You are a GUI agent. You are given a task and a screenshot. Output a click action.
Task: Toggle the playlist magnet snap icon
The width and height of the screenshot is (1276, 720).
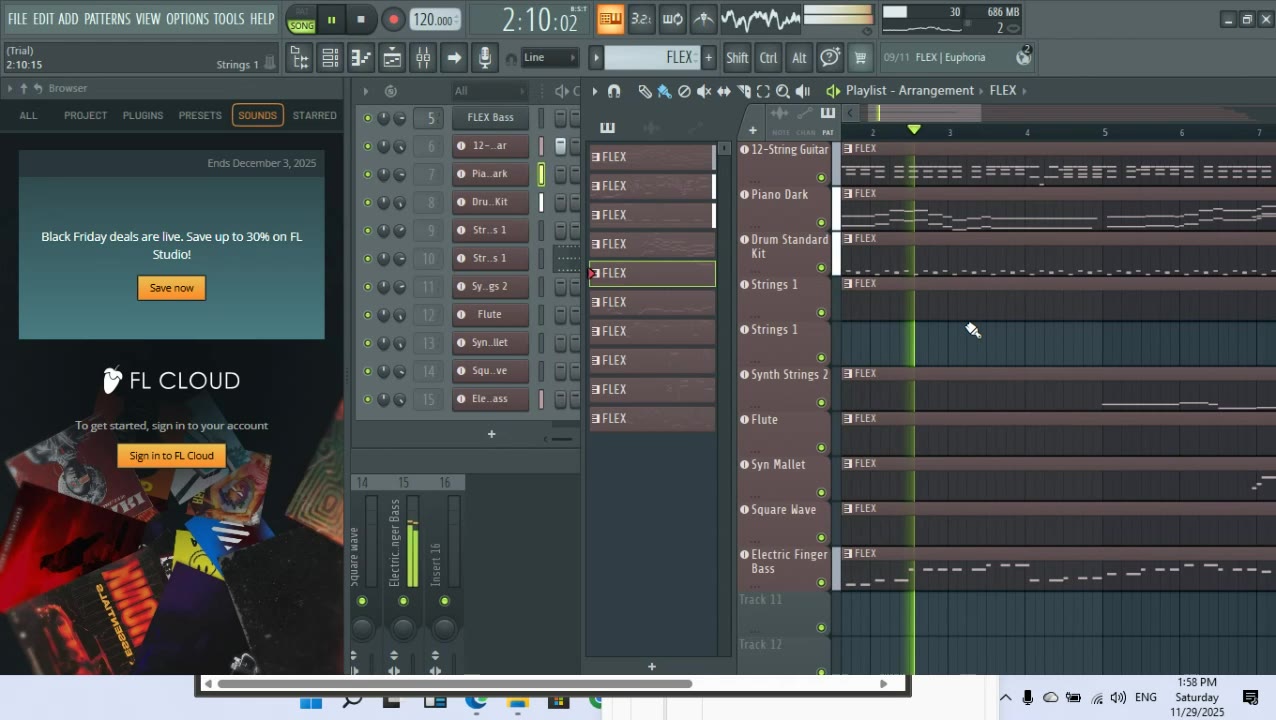(614, 91)
